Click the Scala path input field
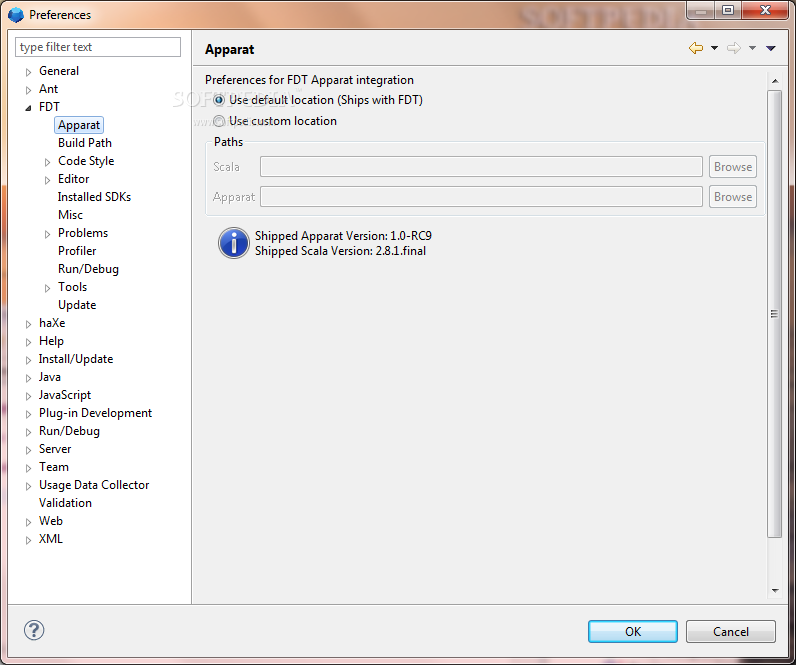 481,167
